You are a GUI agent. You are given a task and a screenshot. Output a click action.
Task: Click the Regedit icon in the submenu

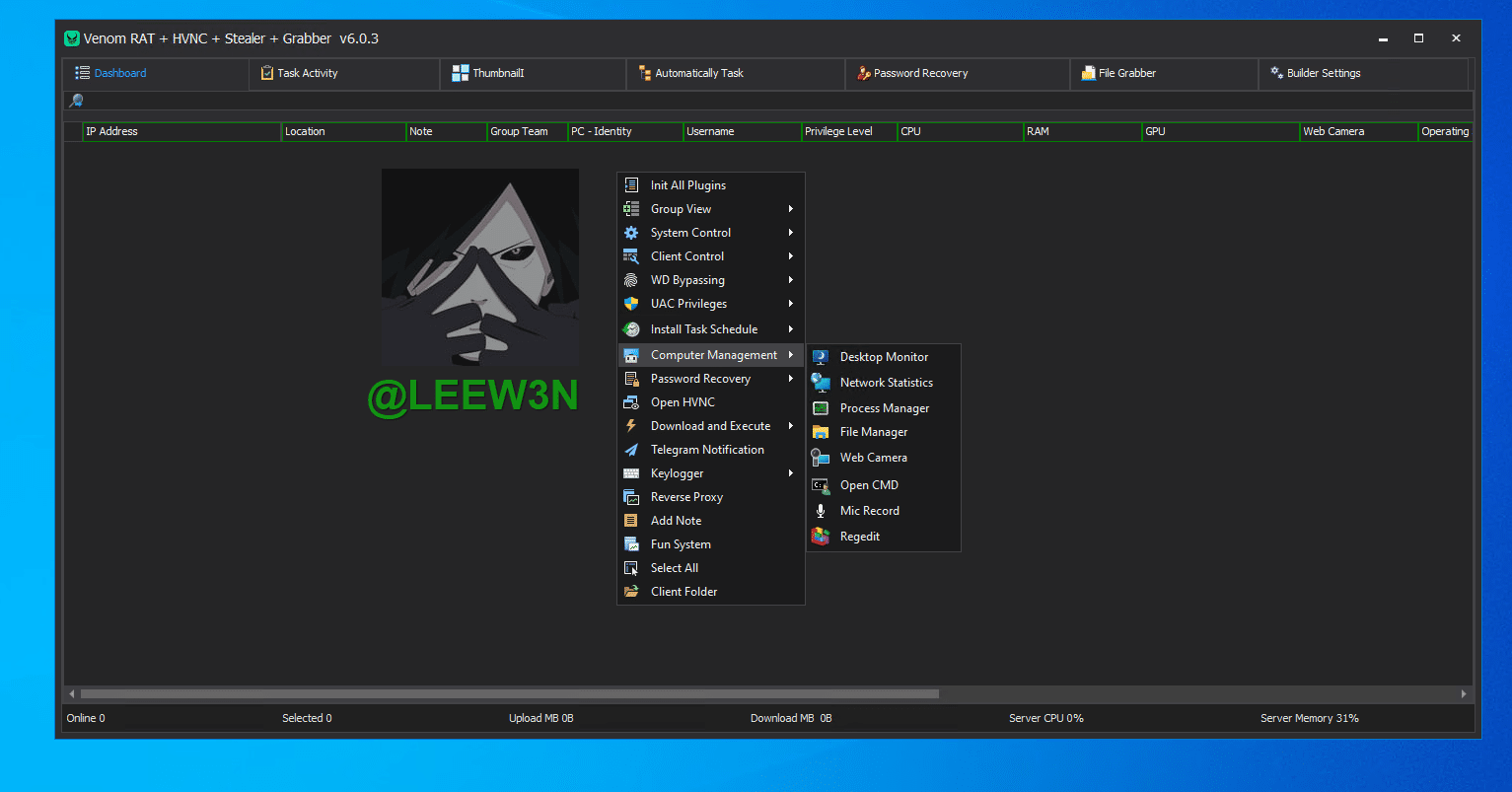[821, 537]
